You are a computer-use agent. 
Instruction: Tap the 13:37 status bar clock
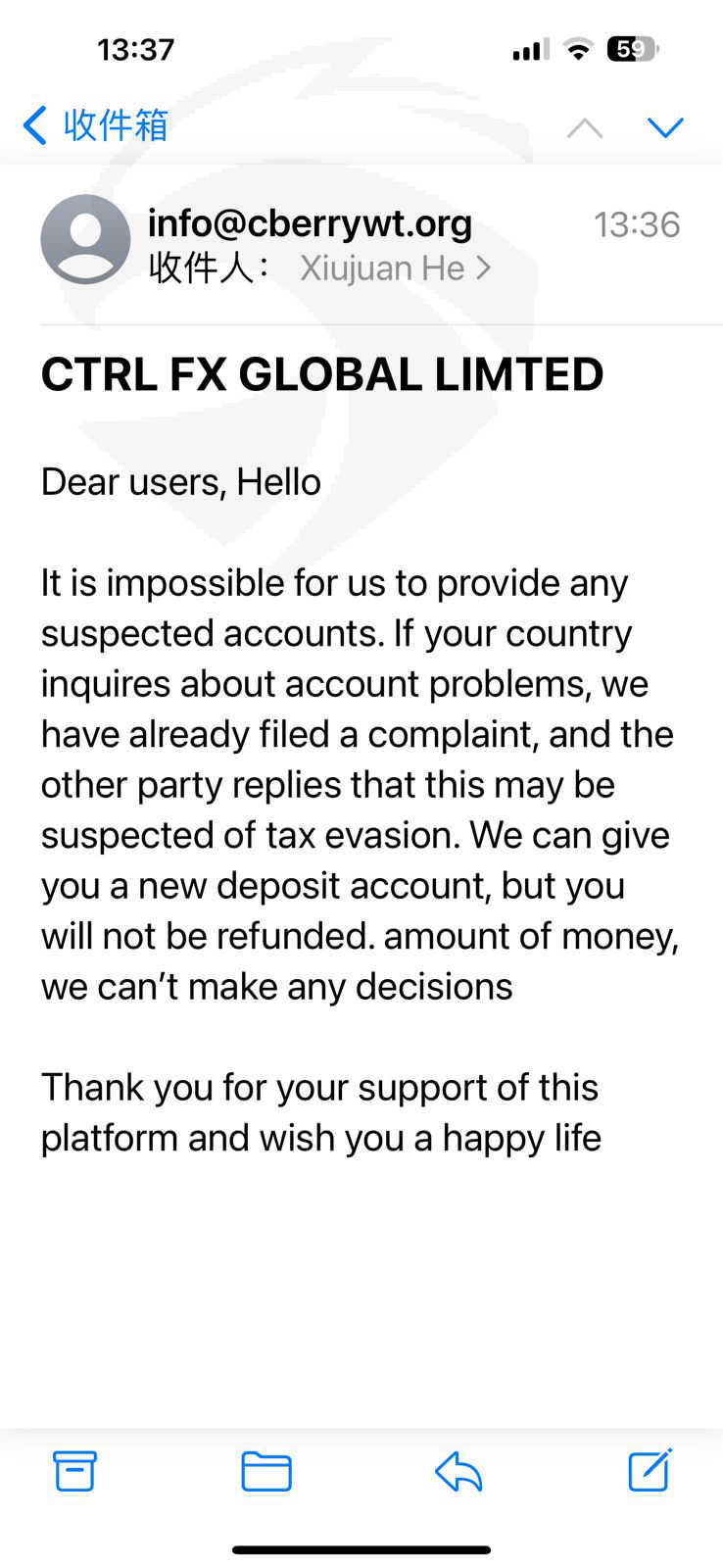coord(135,49)
